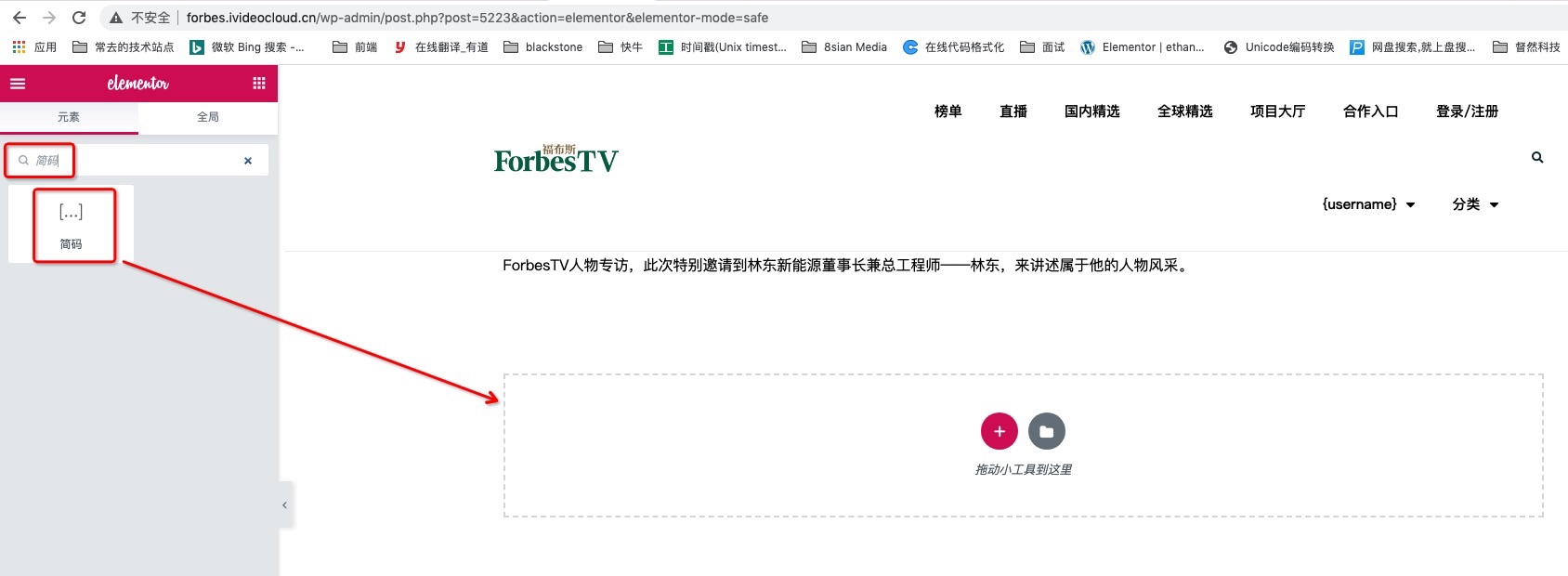Collapse the Elementor side panel
Screen dimensions: 1568x576
pyautogui.click(x=285, y=505)
